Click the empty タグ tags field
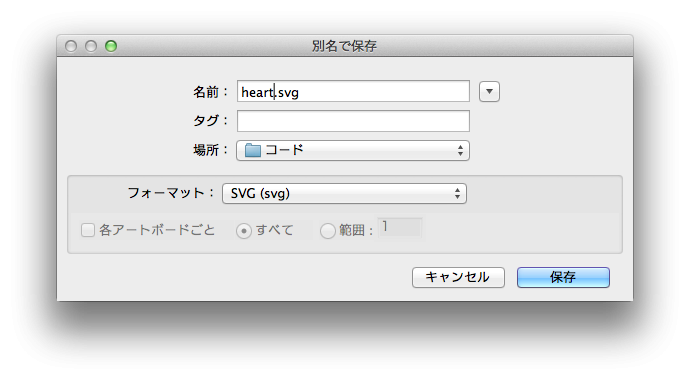 coord(353,121)
